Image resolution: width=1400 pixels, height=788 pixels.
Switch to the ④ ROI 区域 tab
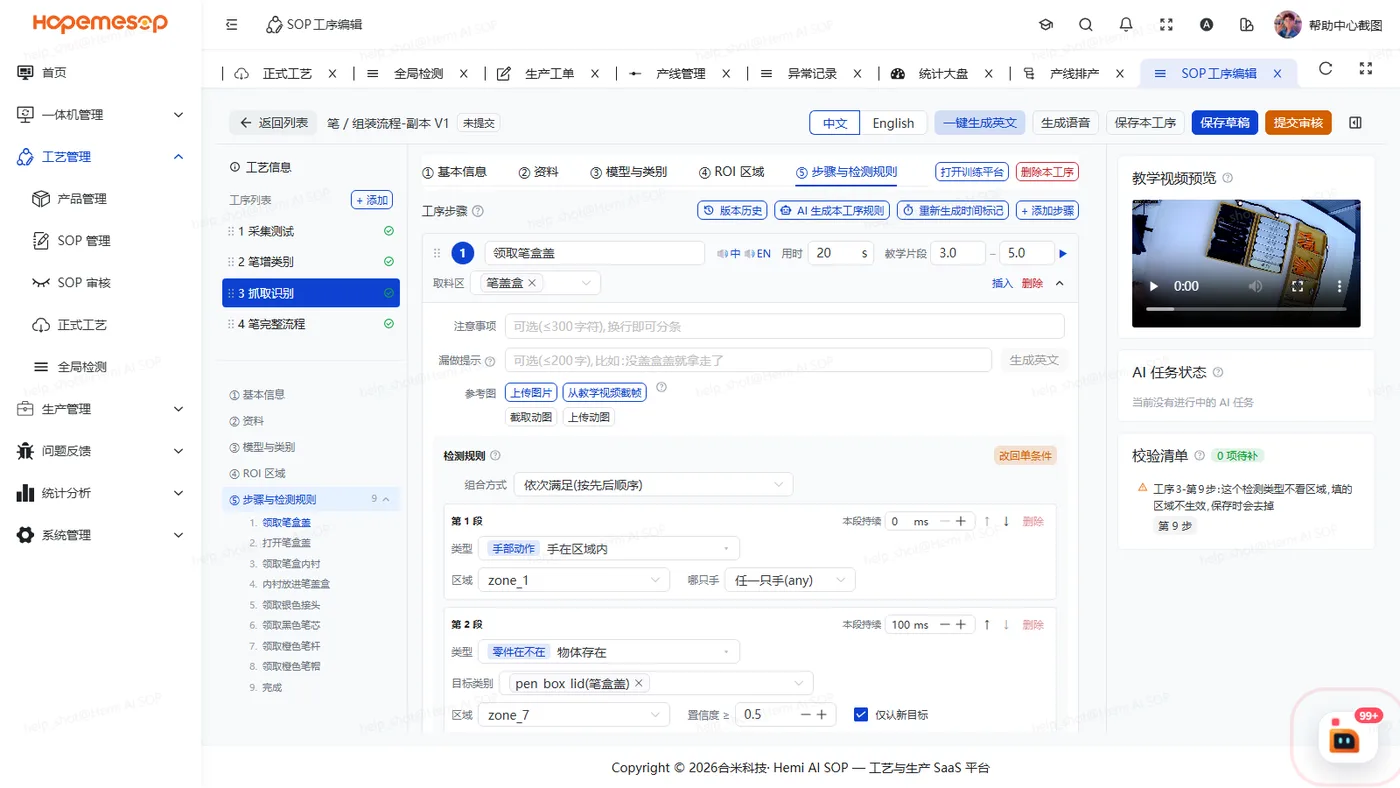732,172
